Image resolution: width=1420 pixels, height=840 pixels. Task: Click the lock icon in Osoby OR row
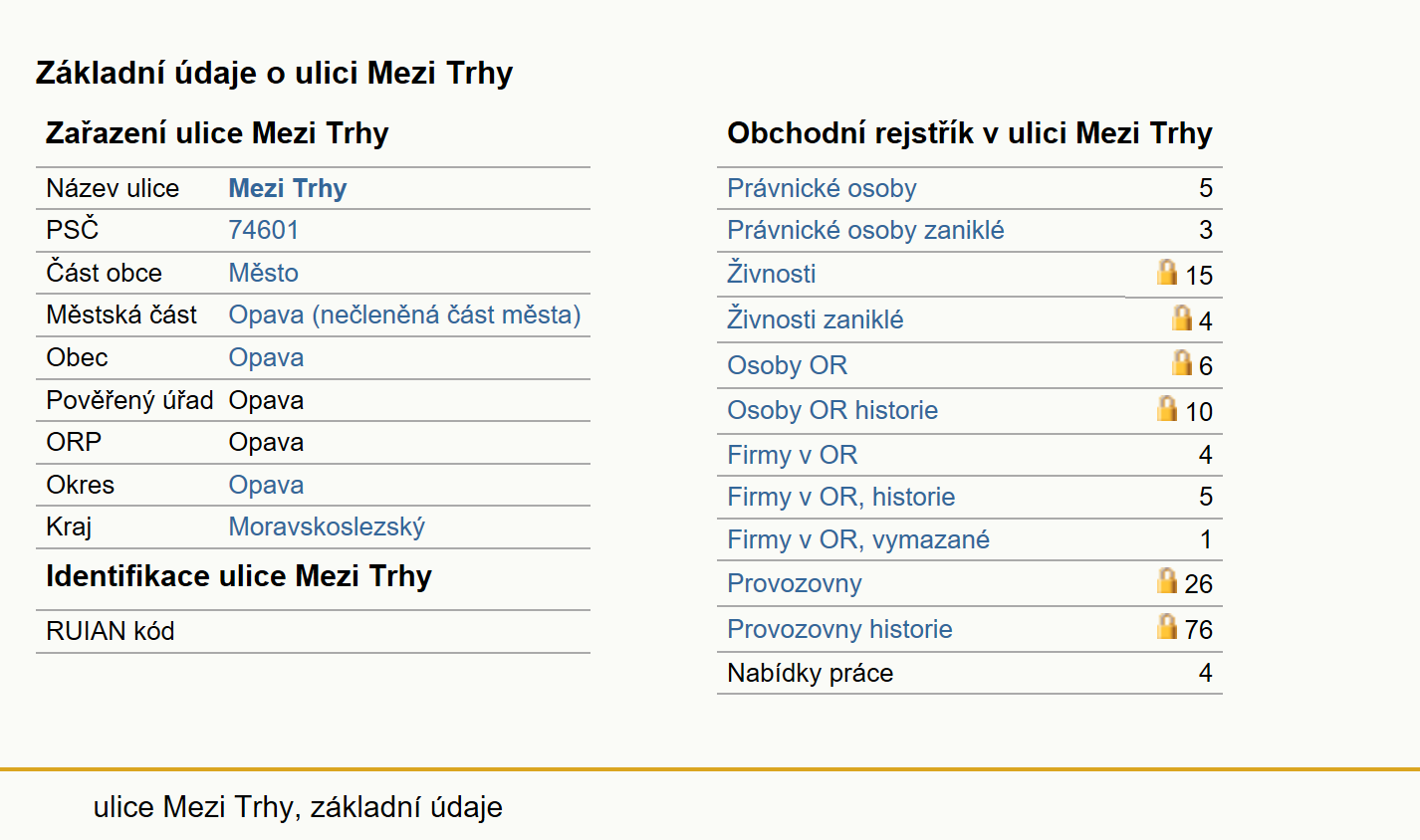pos(1182,362)
